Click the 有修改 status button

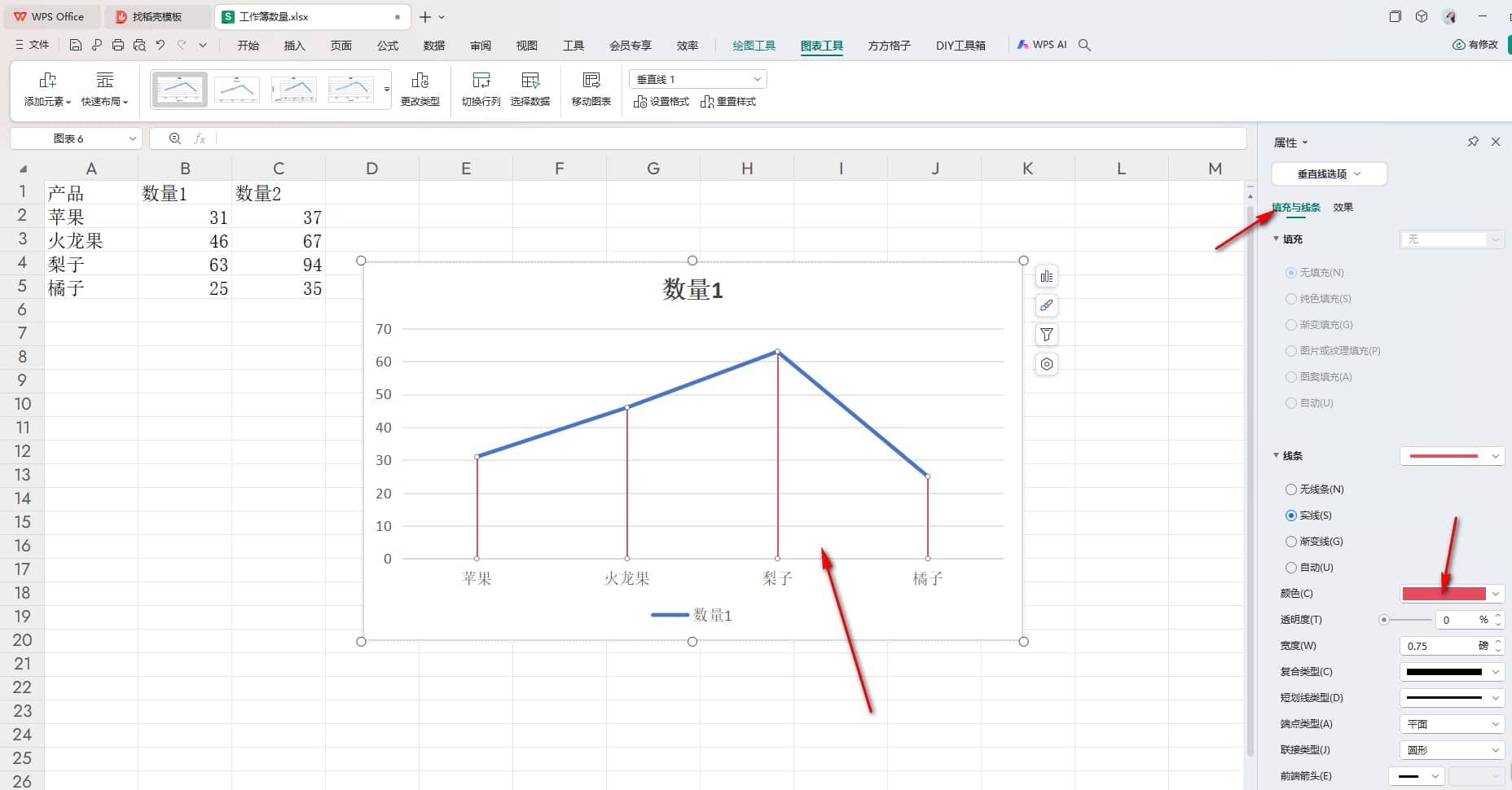1475,45
